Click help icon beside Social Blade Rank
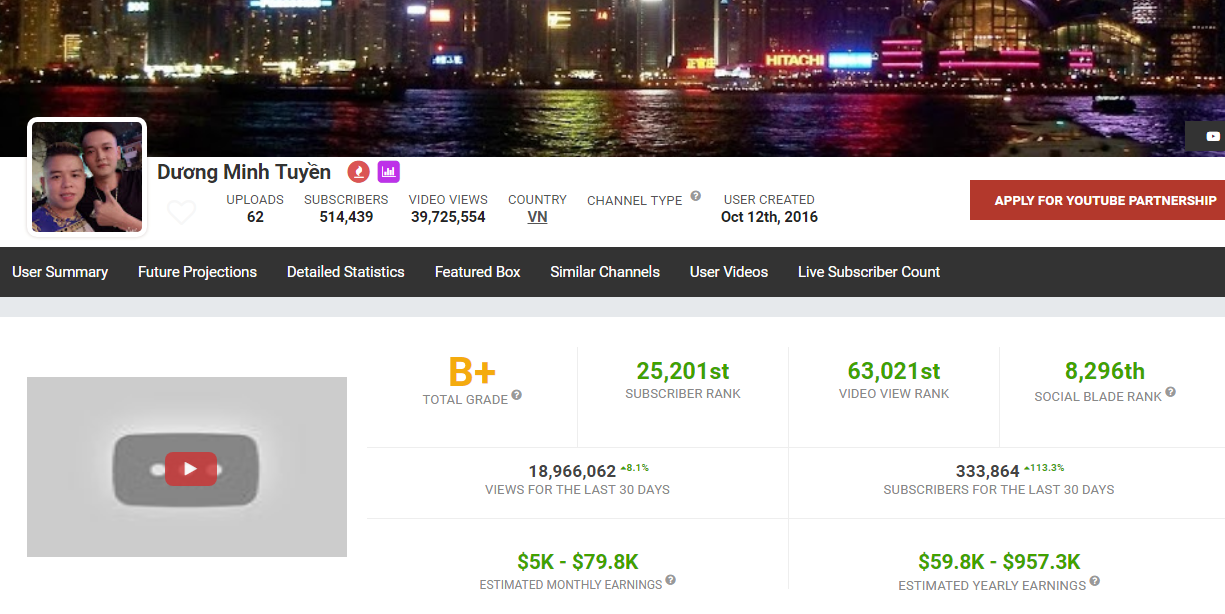Image resolution: width=1225 pixels, height=614 pixels. pyautogui.click(x=1171, y=393)
